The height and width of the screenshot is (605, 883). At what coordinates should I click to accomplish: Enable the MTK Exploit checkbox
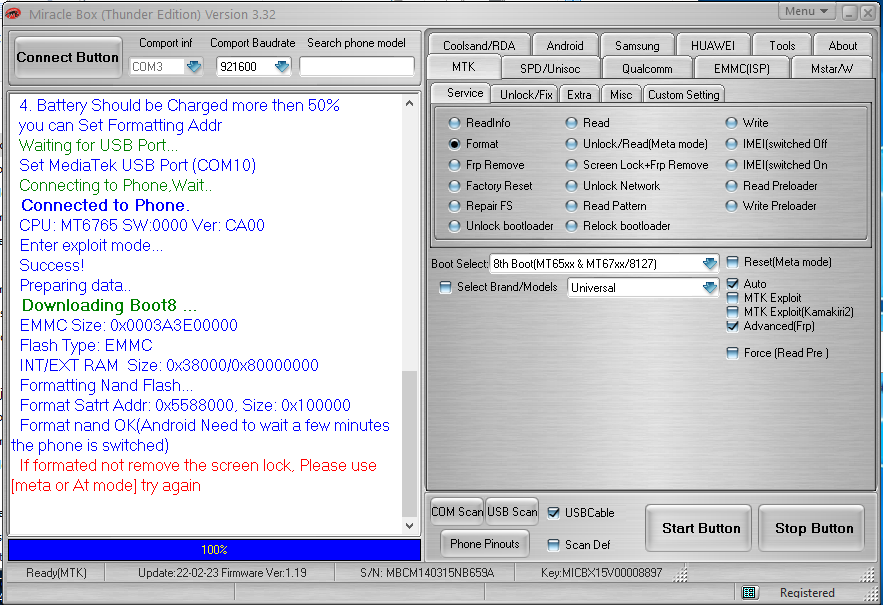(x=733, y=297)
